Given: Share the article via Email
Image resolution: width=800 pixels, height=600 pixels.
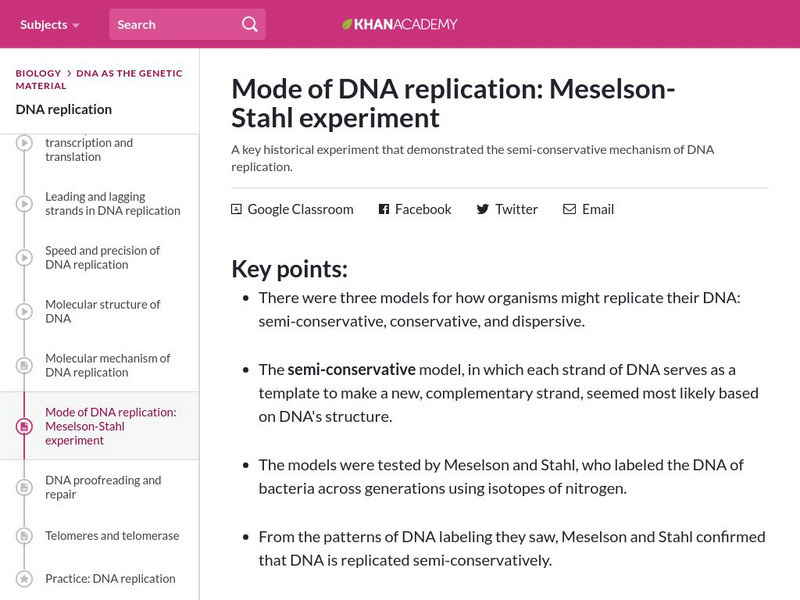Looking at the screenshot, I should 589,209.
